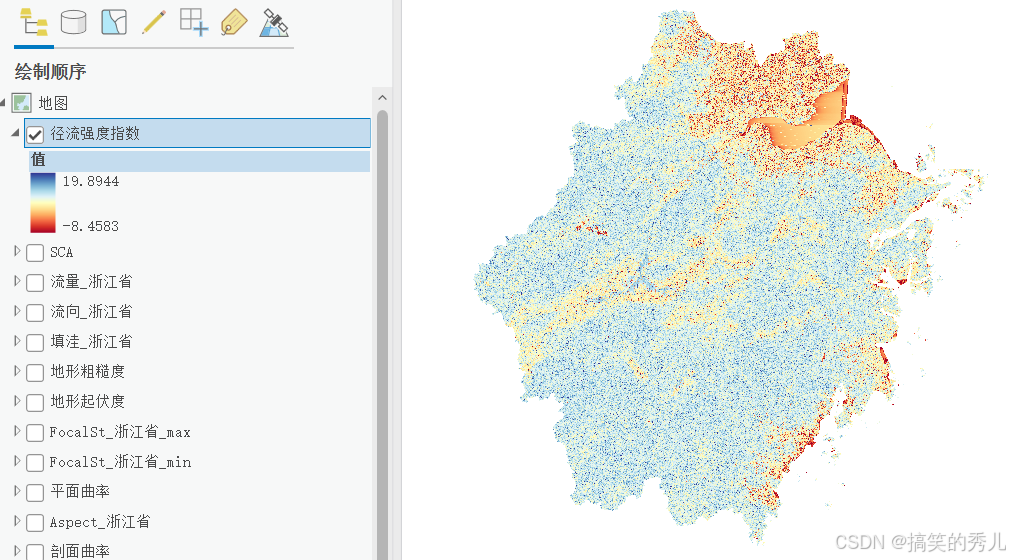The width and height of the screenshot is (1010, 560).
Task: Select the List By Perspective Imagery satellite icon
Action: pos(274,23)
